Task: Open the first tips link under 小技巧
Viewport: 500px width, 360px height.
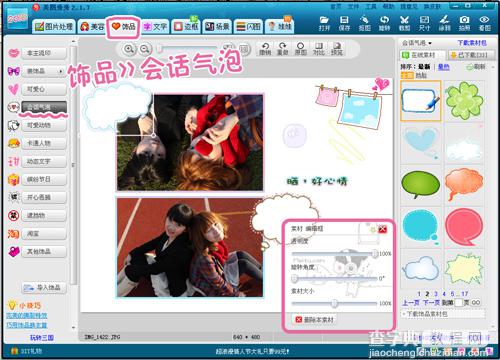Action: (x=27, y=315)
